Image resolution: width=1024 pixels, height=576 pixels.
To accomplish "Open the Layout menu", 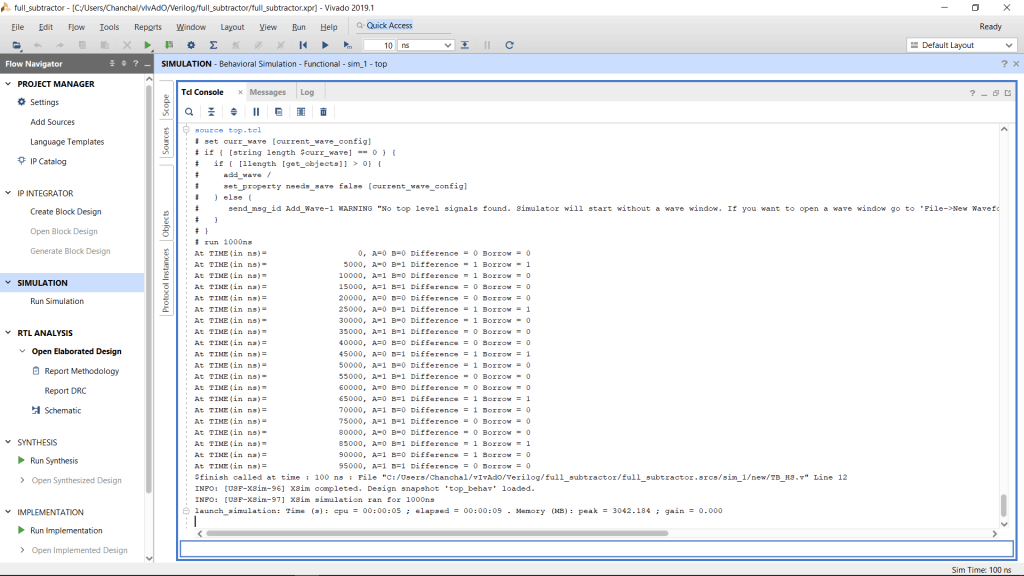I will click(232, 27).
